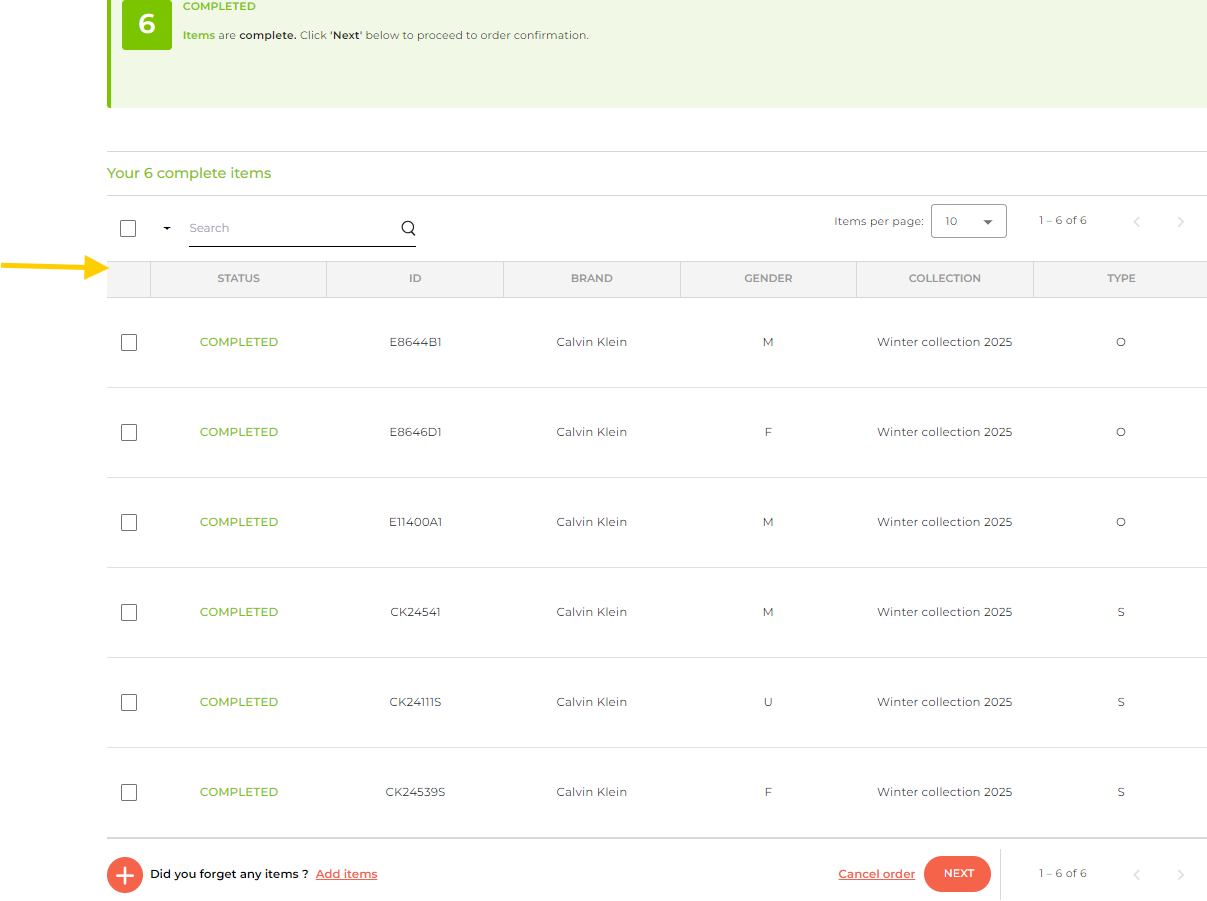Click next page arrow in bottom paginator
This screenshot has height=901, width=1207.
[x=1180, y=875]
